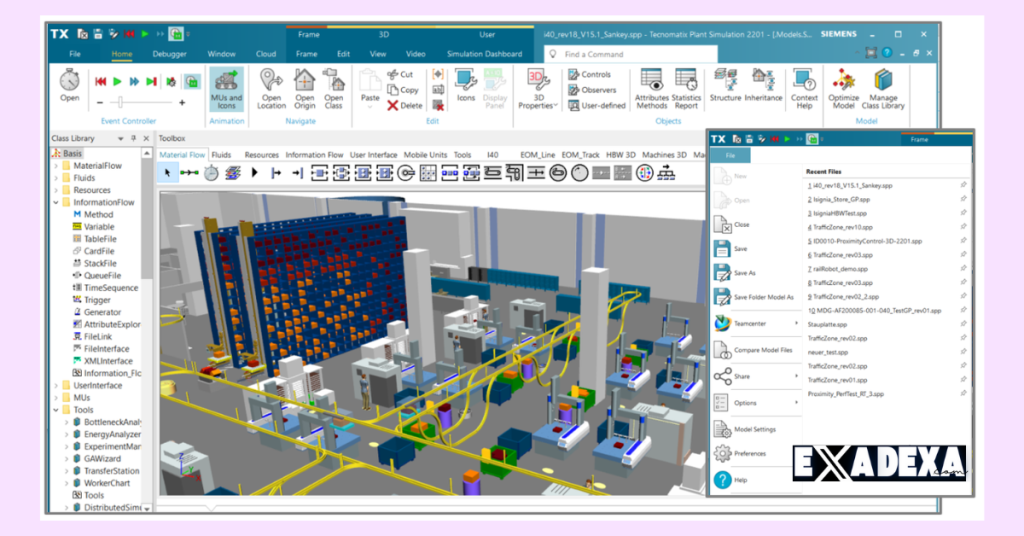1024x536 pixels.
Task: Click the Open Location icon
Action: tap(271, 88)
